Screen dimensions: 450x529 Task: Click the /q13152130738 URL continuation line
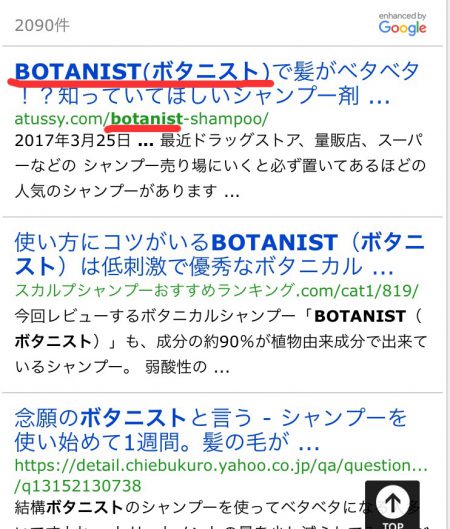click(x=78, y=486)
